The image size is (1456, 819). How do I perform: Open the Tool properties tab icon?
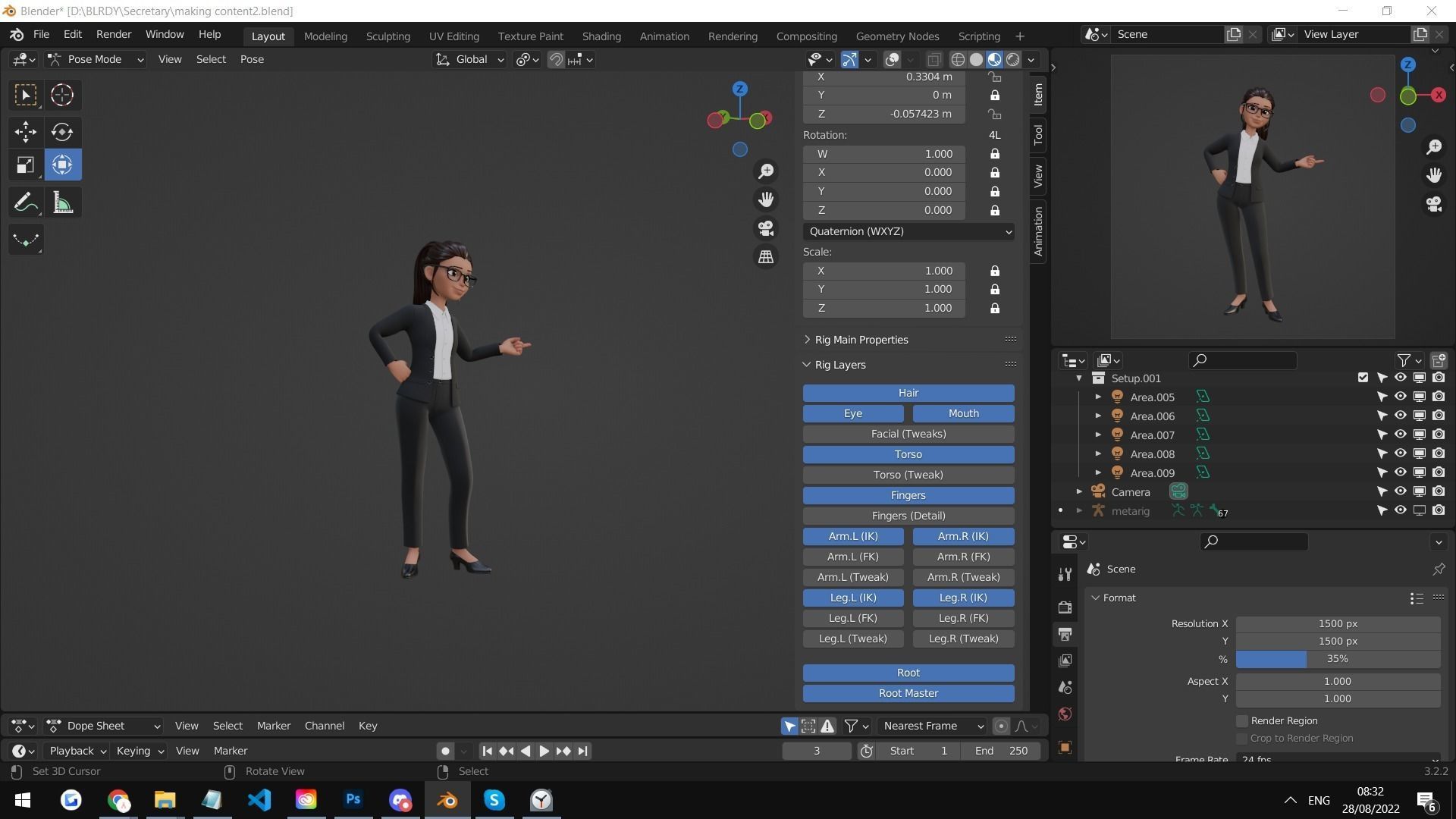coord(1065,575)
